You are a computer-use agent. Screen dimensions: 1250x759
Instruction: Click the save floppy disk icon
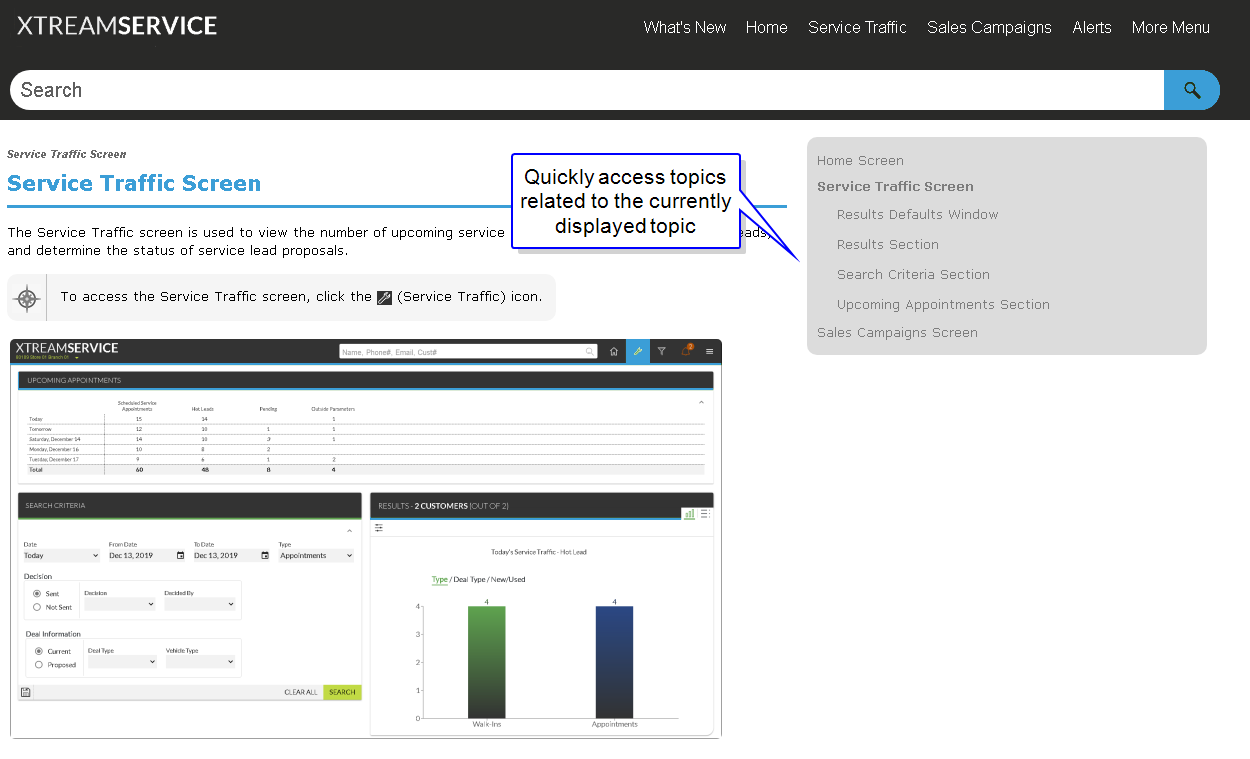click(25, 692)
